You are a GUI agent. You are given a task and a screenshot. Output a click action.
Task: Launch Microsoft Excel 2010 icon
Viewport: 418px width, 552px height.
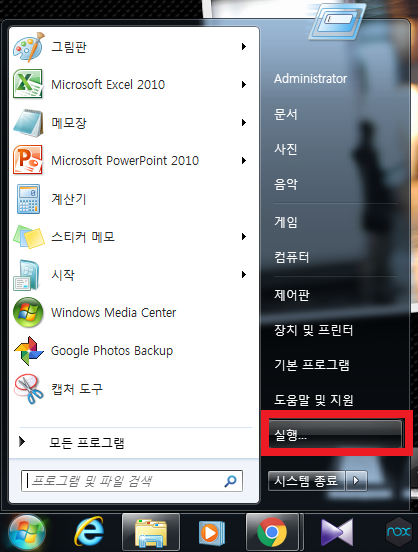28,84
